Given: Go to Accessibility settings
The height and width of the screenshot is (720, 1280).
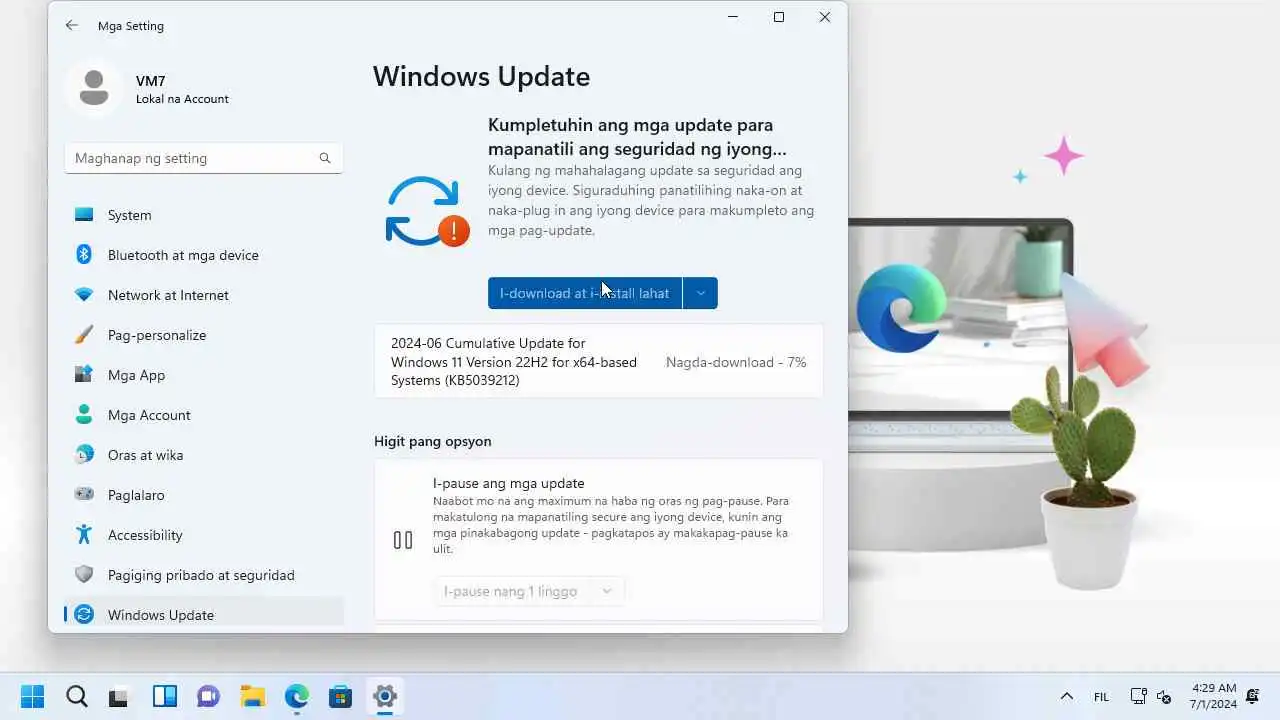Looking at the screenshot, I should click(204, 535).
